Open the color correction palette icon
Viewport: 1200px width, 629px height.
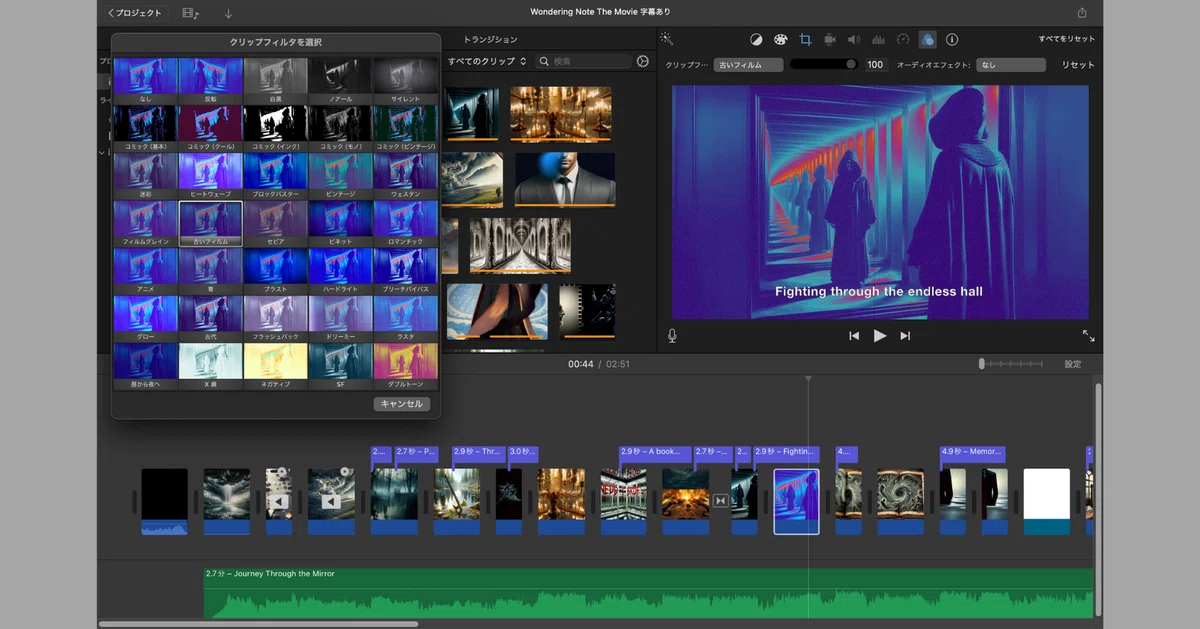pyautogui.click(x=781, y=40)
